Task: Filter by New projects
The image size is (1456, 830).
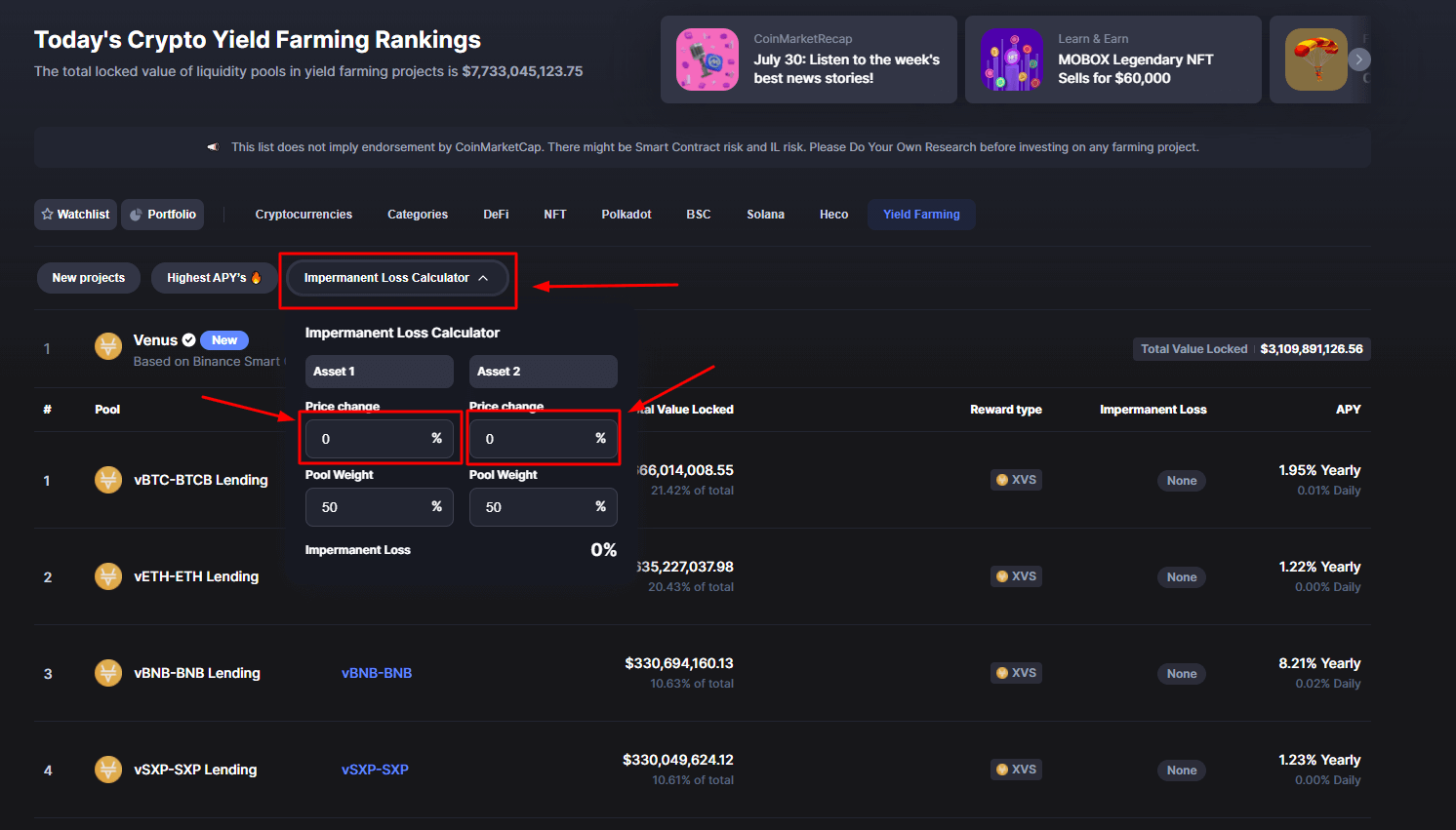Action: (x=89, y=278)
